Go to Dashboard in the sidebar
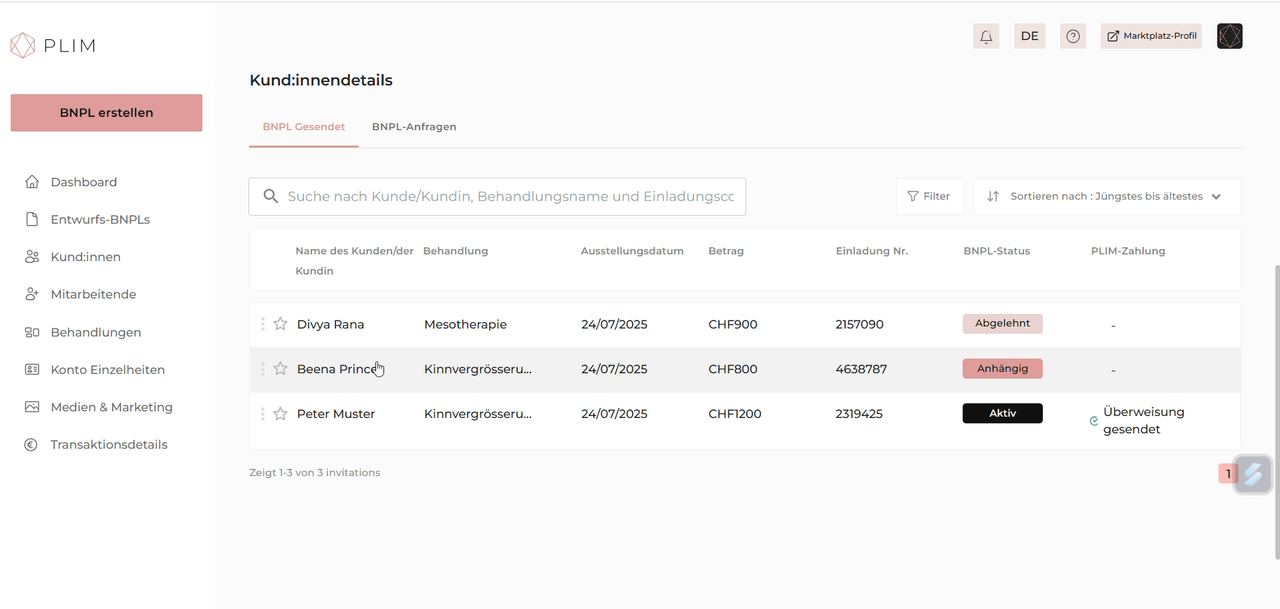 tap(84, 182)
